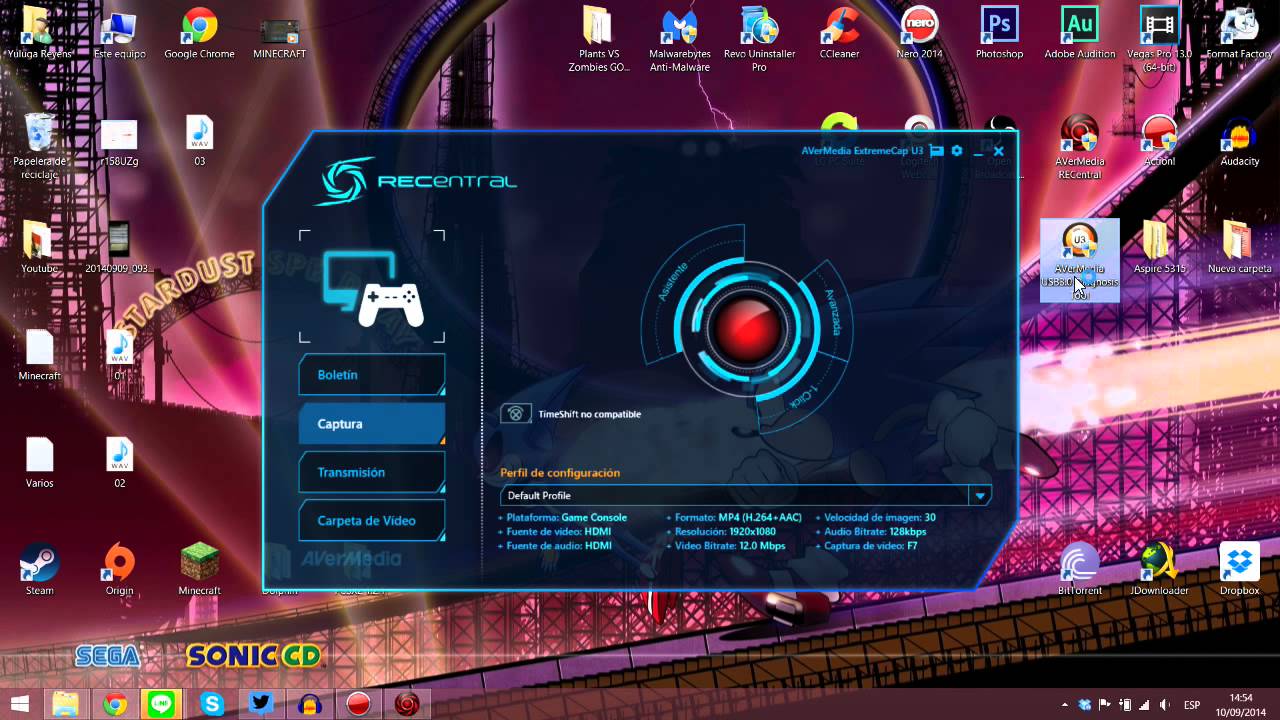Click the game console capture icon
Screen dimensions: 1280x720
click(x=372, y=289)
